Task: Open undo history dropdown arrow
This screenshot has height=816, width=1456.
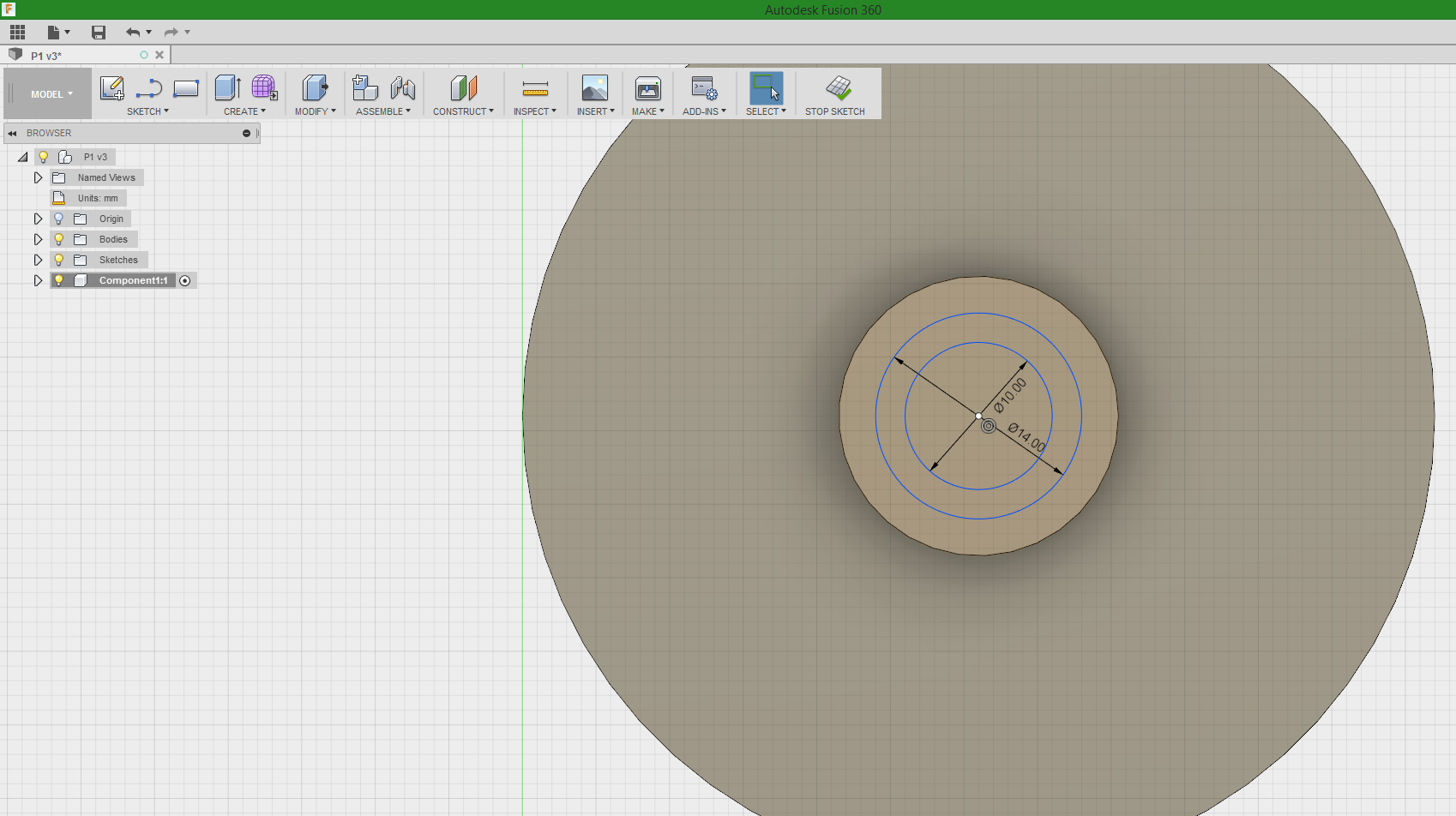Action: (x=149, y=33)
